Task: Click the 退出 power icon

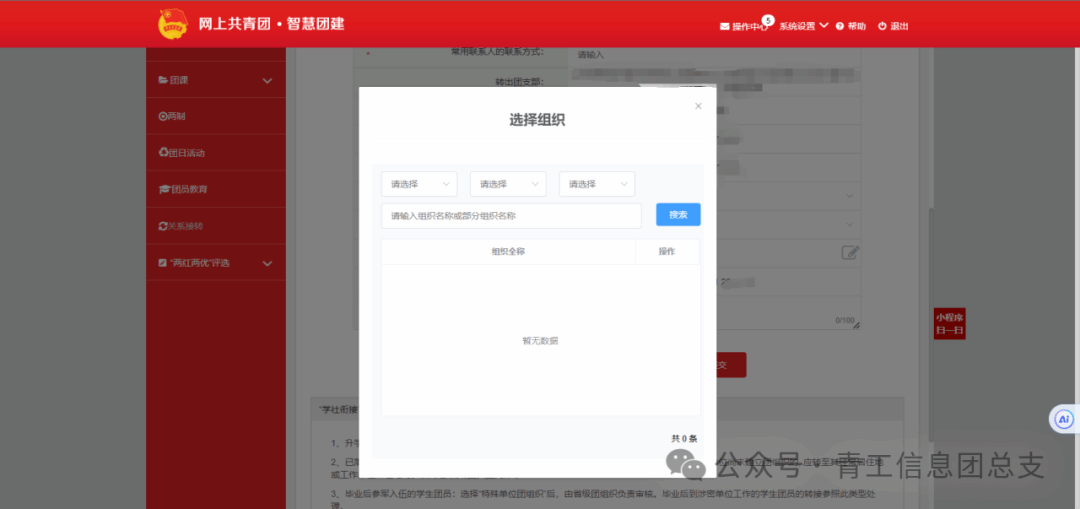Action: [x=882, y=26]
